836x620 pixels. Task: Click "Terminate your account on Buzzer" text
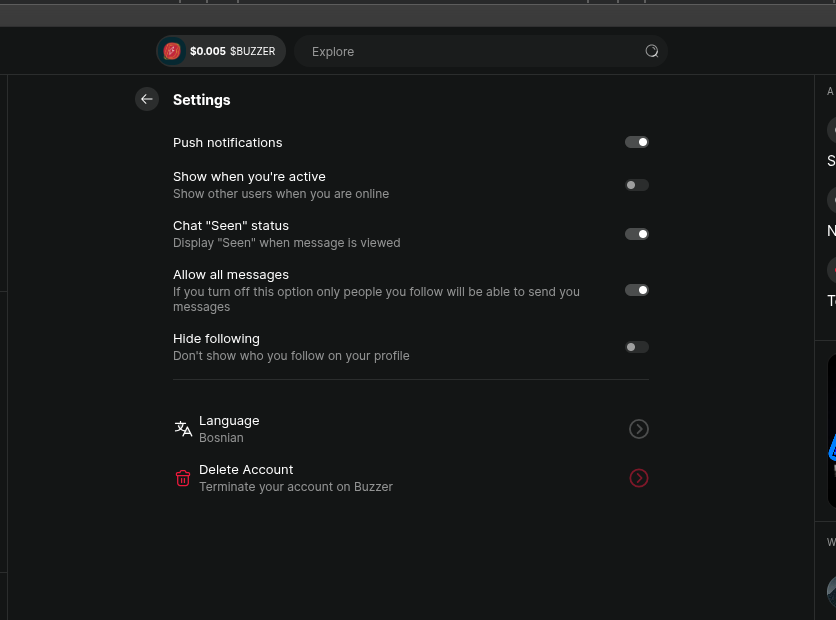(296, 487)
